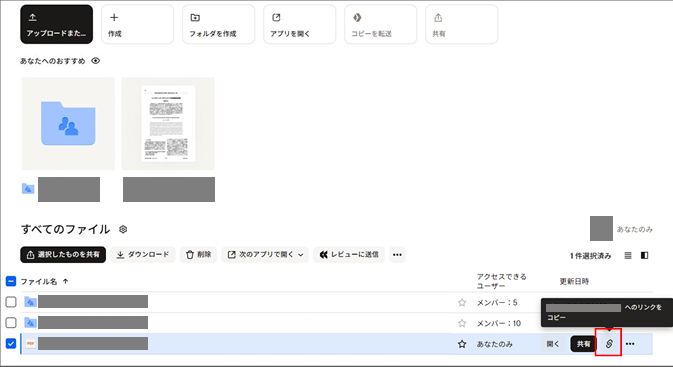Click メンバー：10 access text
Viewport: 673px width, 367px height.
[499, 323]
